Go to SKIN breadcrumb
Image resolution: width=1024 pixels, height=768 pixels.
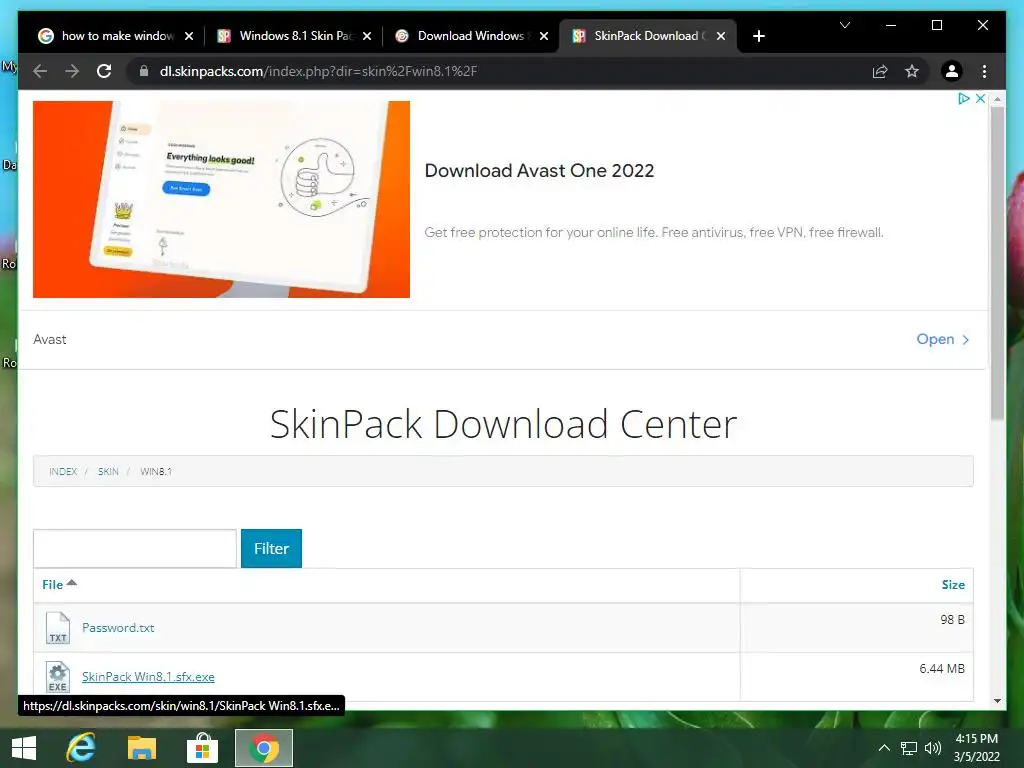coord(108,472)
